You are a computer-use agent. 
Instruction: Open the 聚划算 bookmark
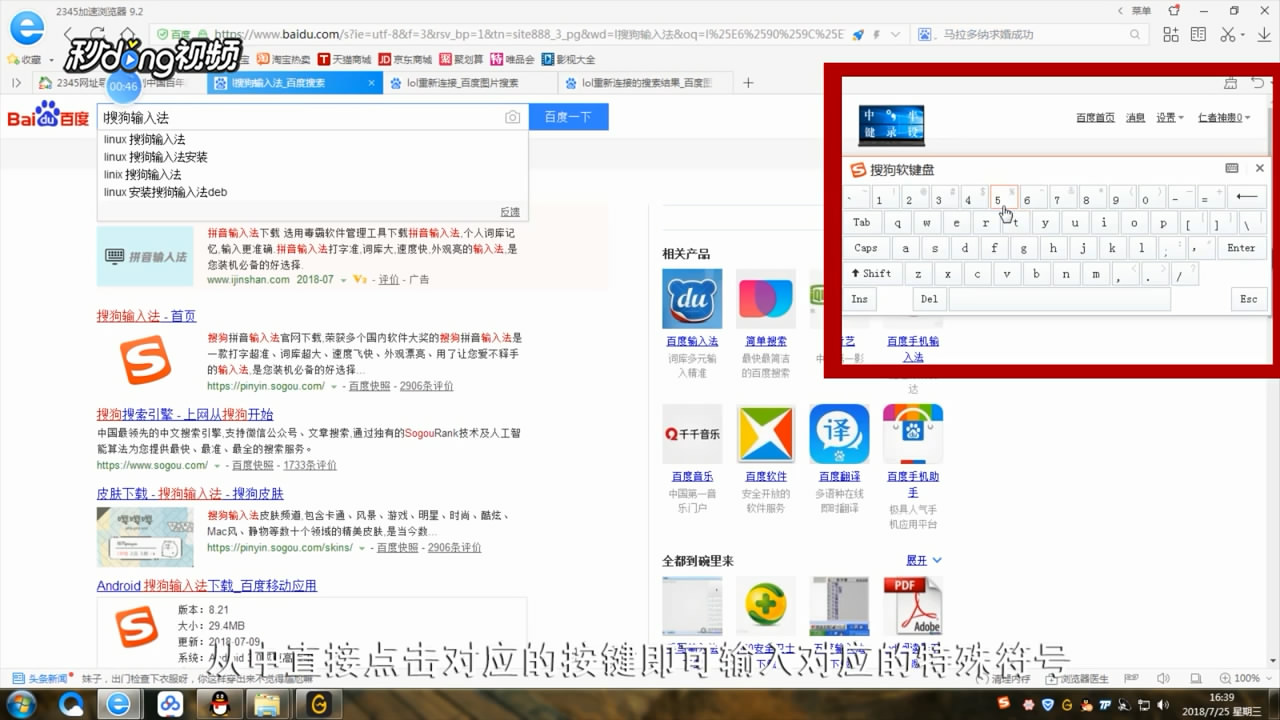462,59
